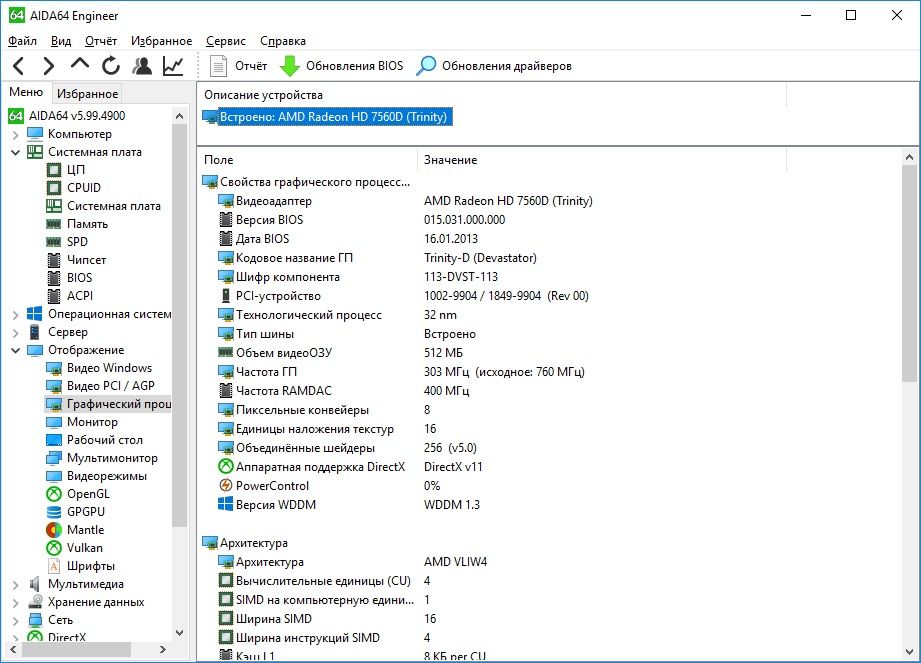Click Обновления драйверов magnifier button
Screen dimensions: 921x663
(493, 66)
